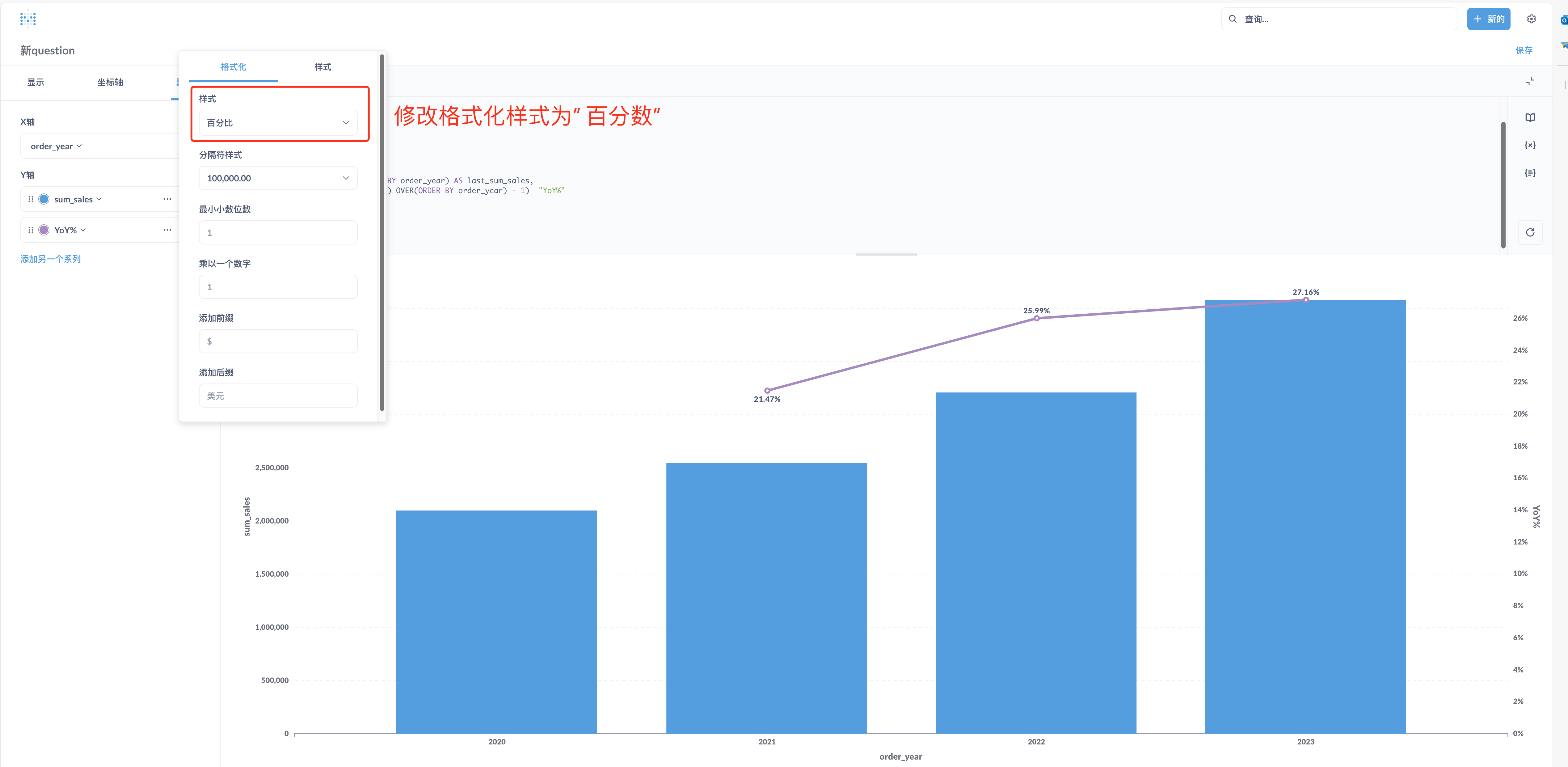Click the 新的 button
Screen dimensions: 1568x767
(1488, 19)
